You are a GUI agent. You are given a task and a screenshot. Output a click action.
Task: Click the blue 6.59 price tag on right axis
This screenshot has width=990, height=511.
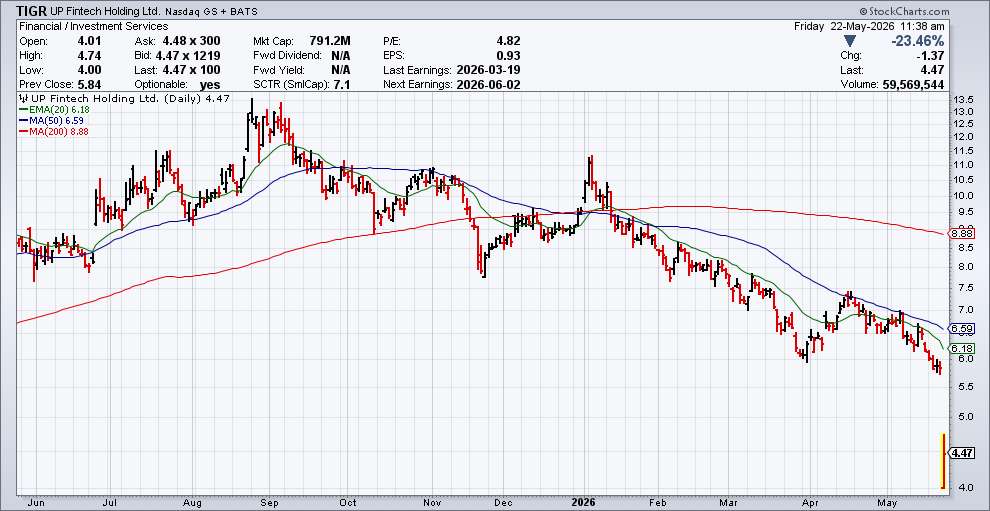[x=962, y=328]
